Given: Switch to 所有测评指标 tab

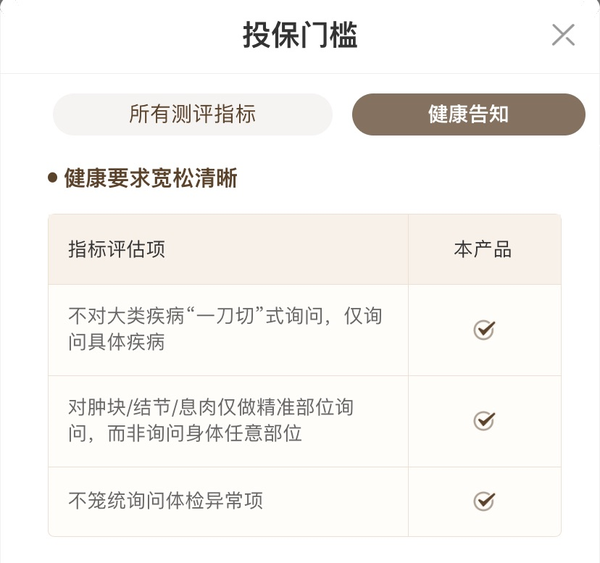Looking at the screenshot, I should [192, 114].
